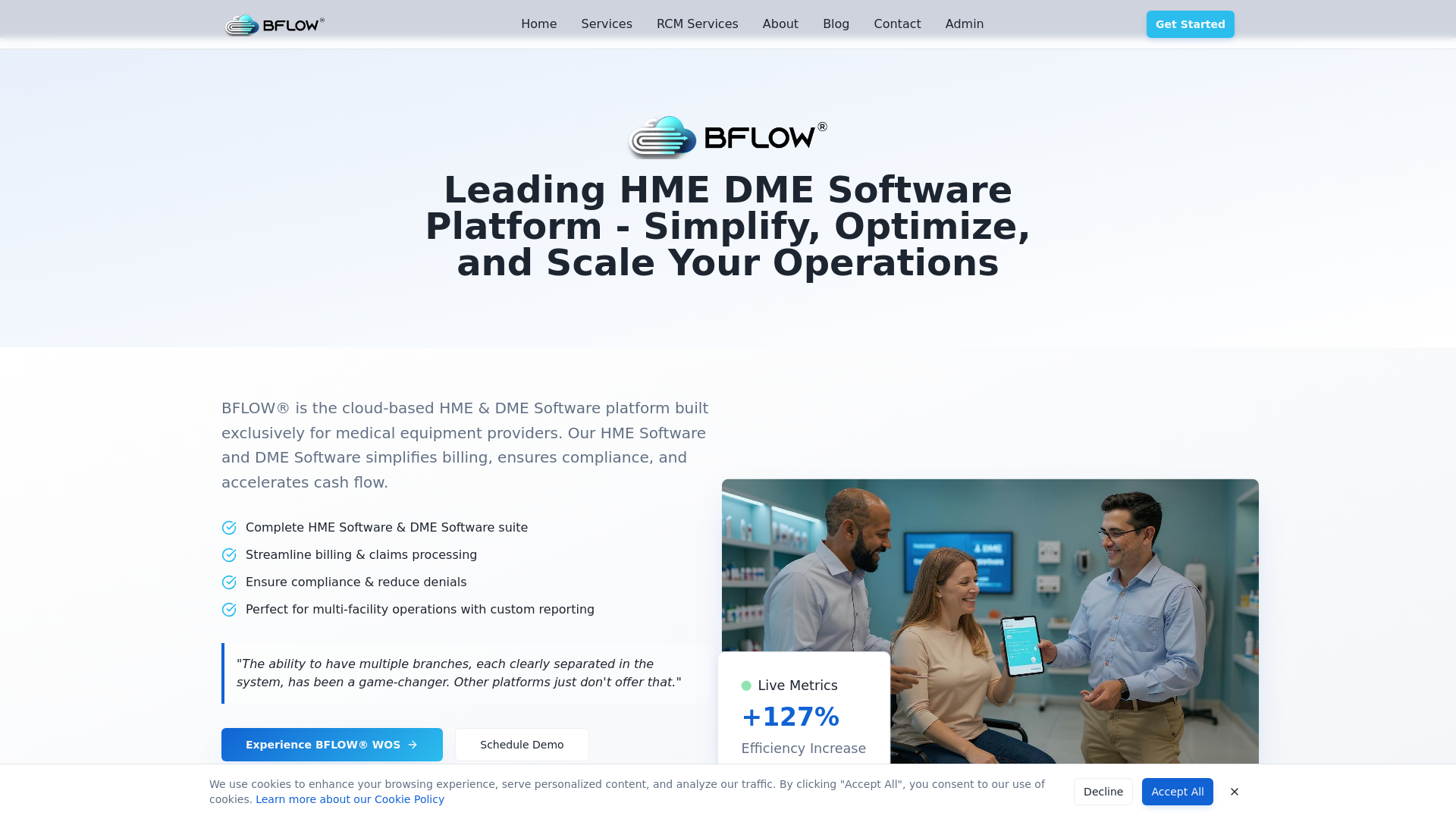Viewport: 1456px width, 819px height.
Task: Accept all cookies
Action: coord(1177,791)
